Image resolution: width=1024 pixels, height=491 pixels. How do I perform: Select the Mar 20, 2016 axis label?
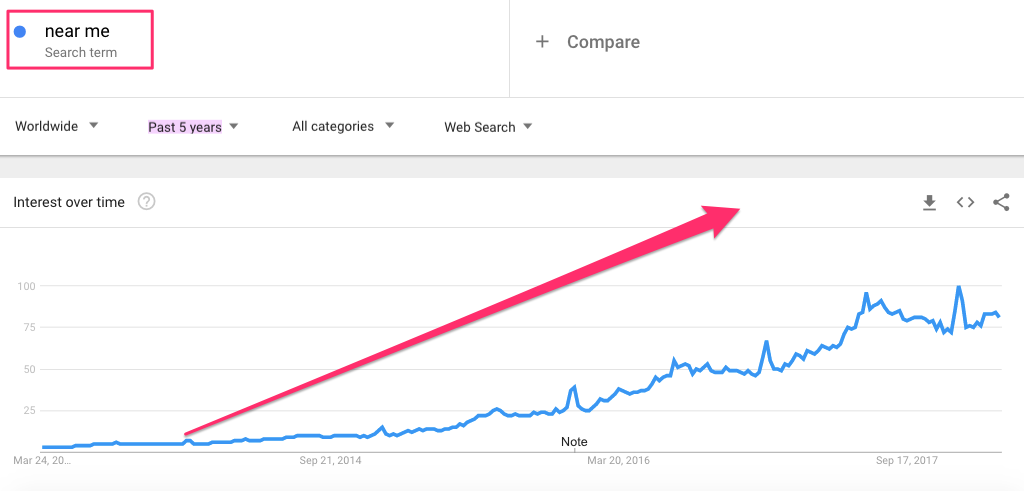[618, 461]
